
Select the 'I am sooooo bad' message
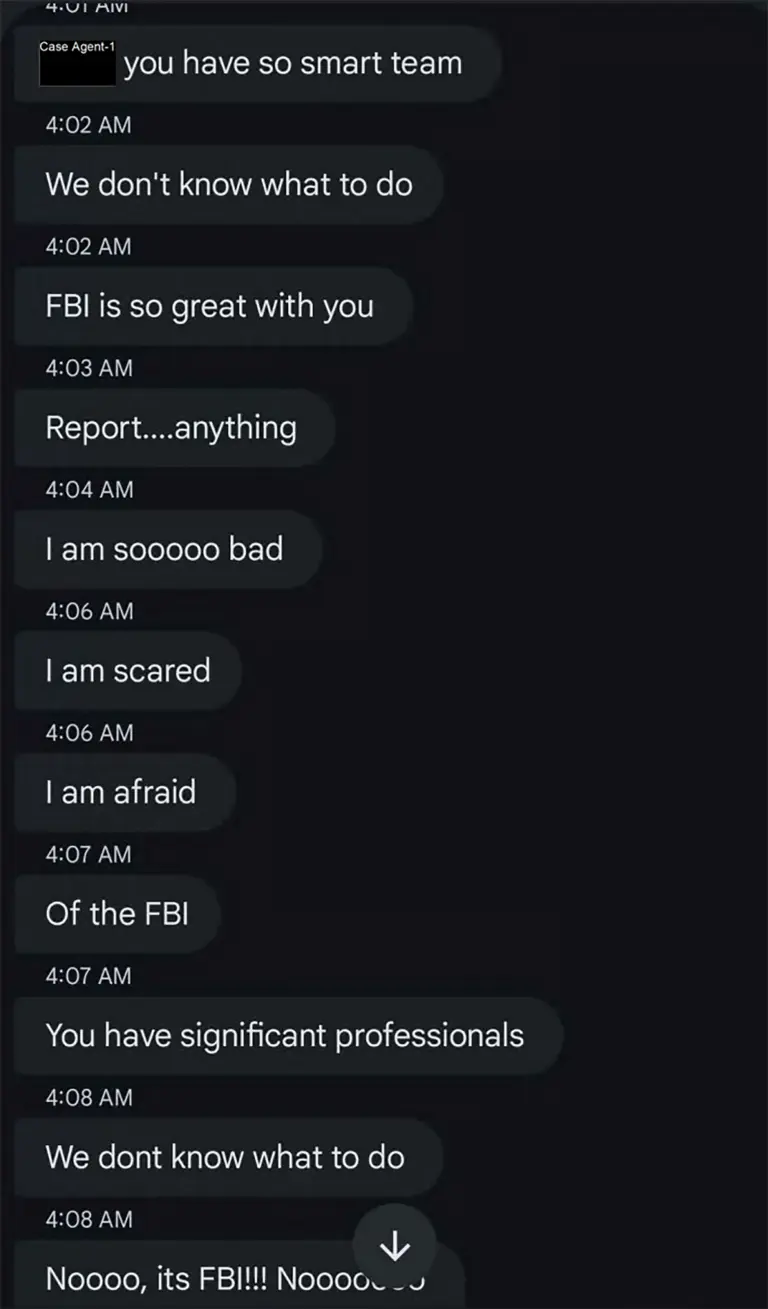(x=168, y=549)
